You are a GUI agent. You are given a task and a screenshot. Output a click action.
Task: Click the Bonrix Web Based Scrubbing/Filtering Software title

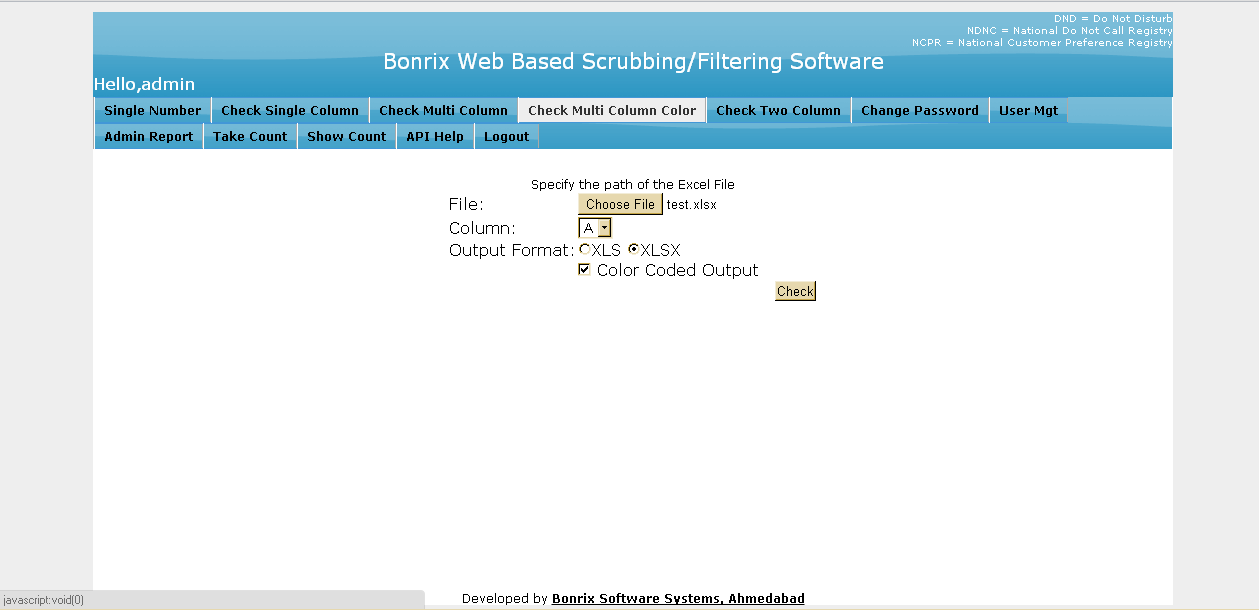633,62
